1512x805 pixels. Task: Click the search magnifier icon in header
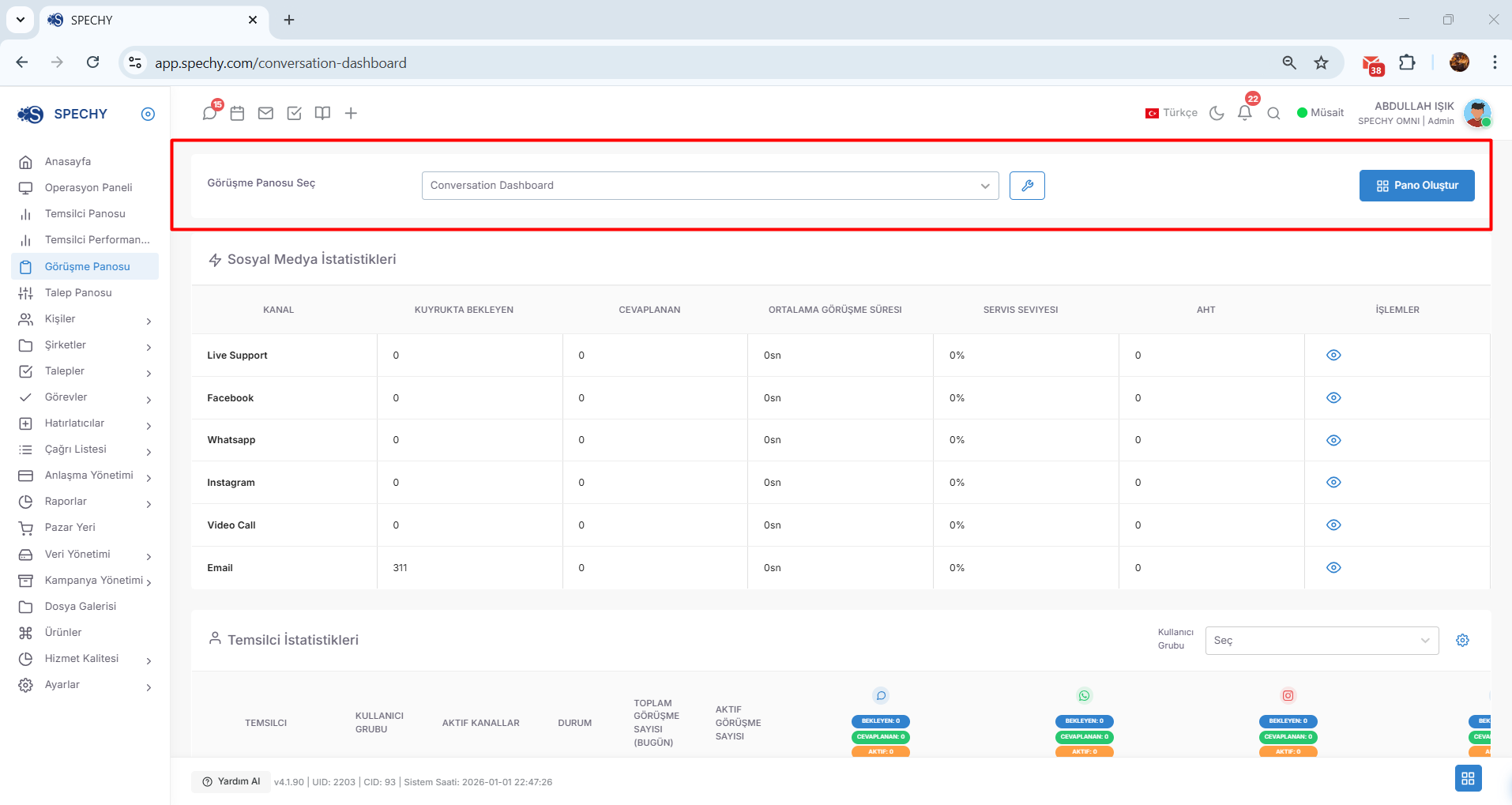1273,113
